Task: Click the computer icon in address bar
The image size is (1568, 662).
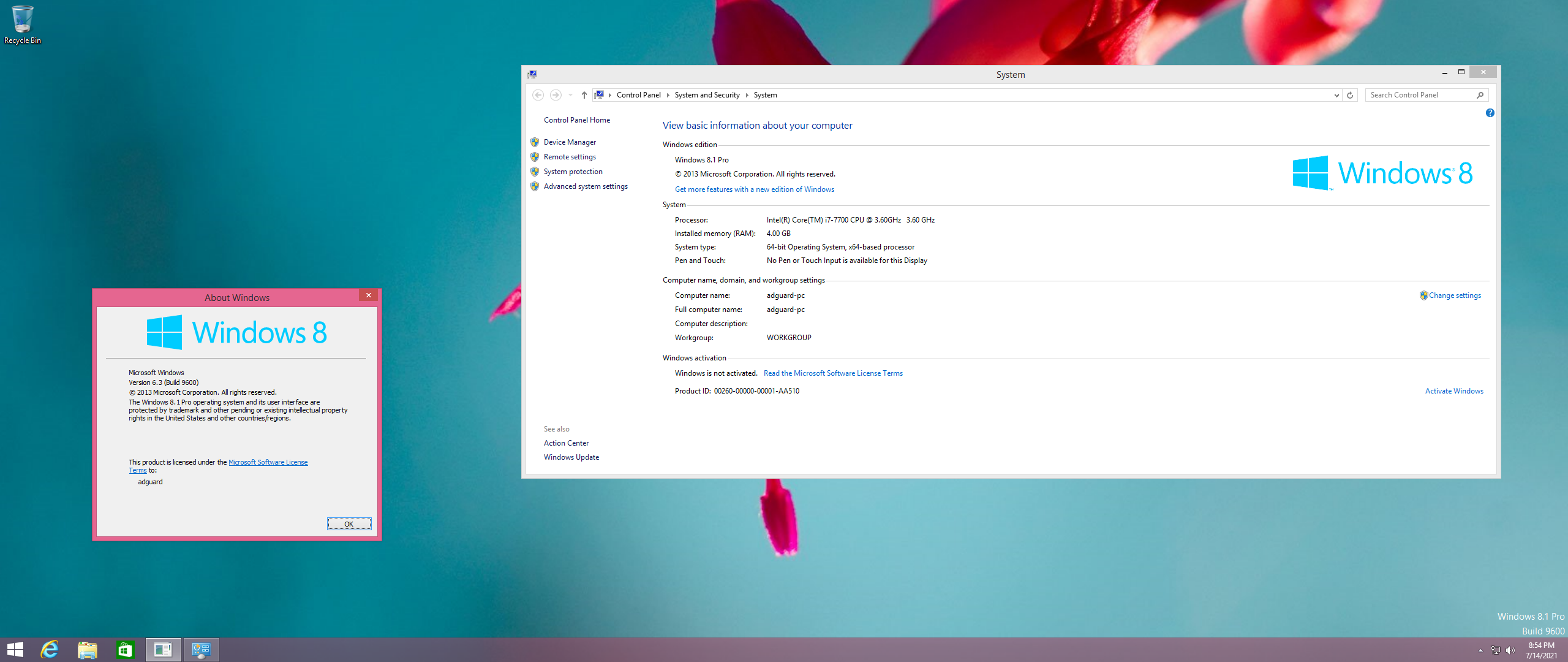Action: pos(599,94)
